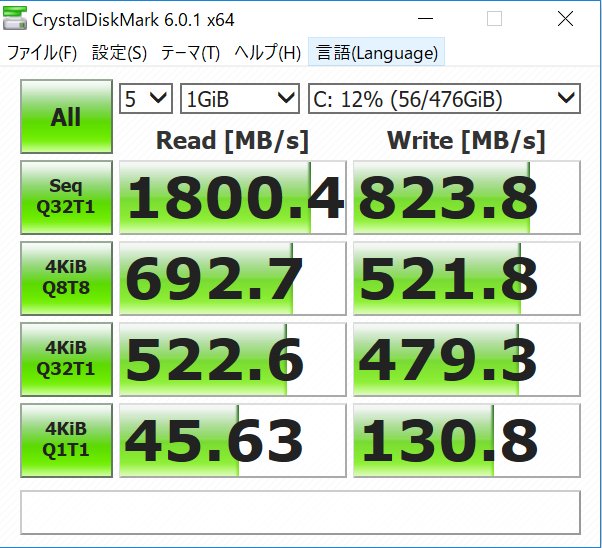602x548 pixels.
Task: Run the 4KiB Q8T8 test
Action: [66, 277]
